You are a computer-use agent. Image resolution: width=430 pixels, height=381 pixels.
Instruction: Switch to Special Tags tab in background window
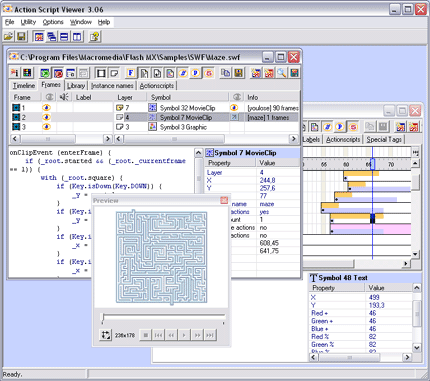(x=384, y=139)
